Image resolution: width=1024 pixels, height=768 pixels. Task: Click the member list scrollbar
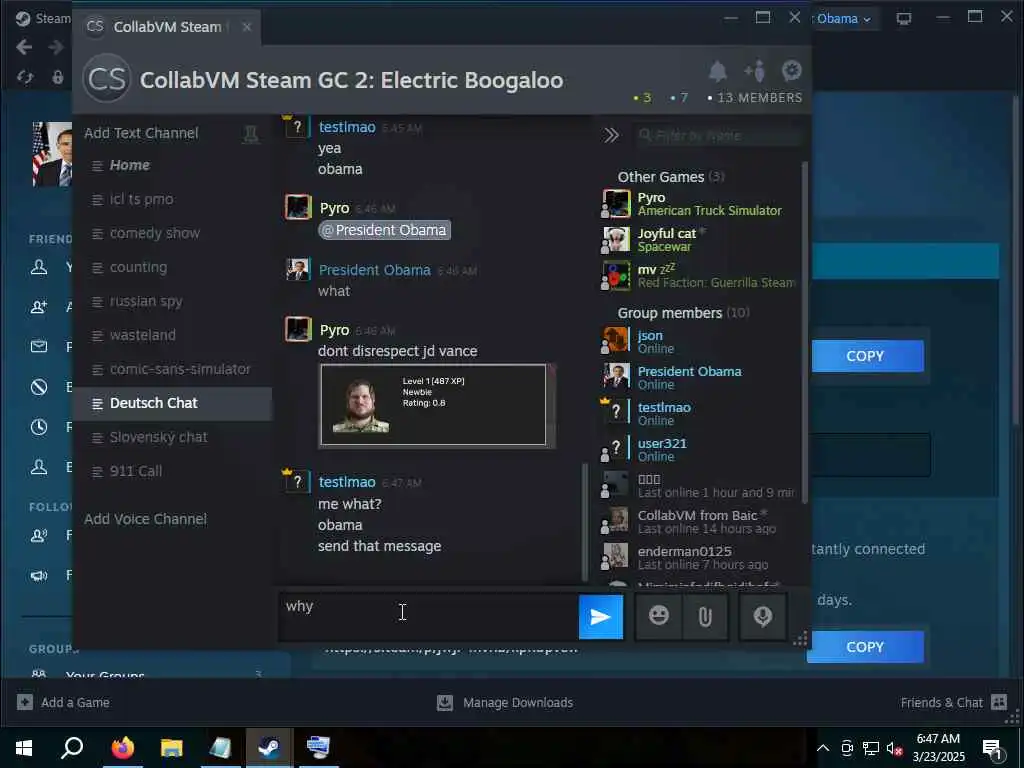click(x=805, y=333)
